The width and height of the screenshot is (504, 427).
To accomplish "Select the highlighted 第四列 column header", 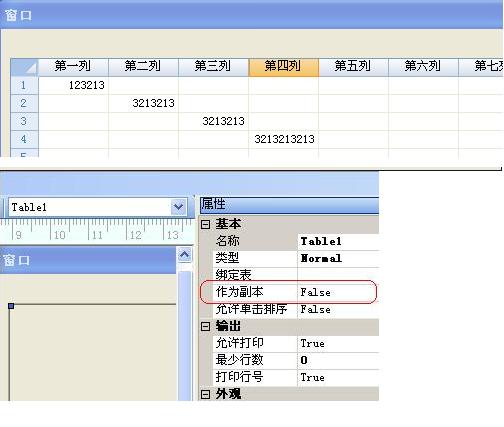I will 284,67.
